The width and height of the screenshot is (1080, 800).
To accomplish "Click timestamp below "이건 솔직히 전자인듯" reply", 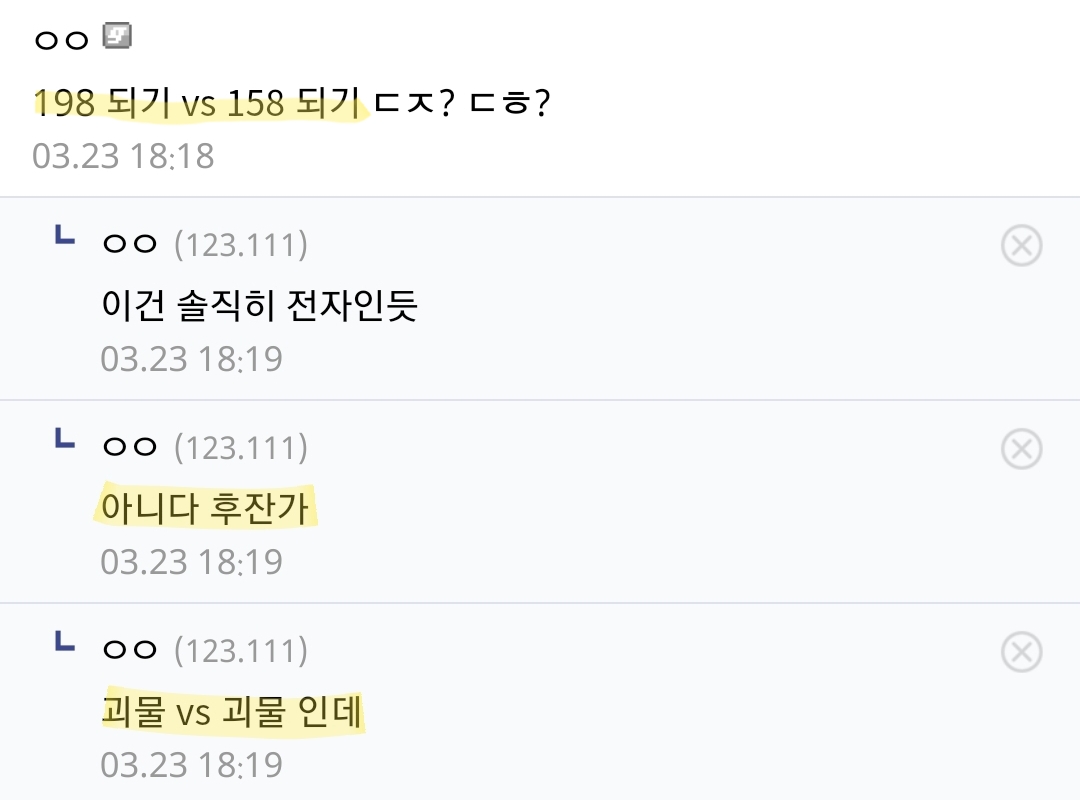I will point(191,359).
